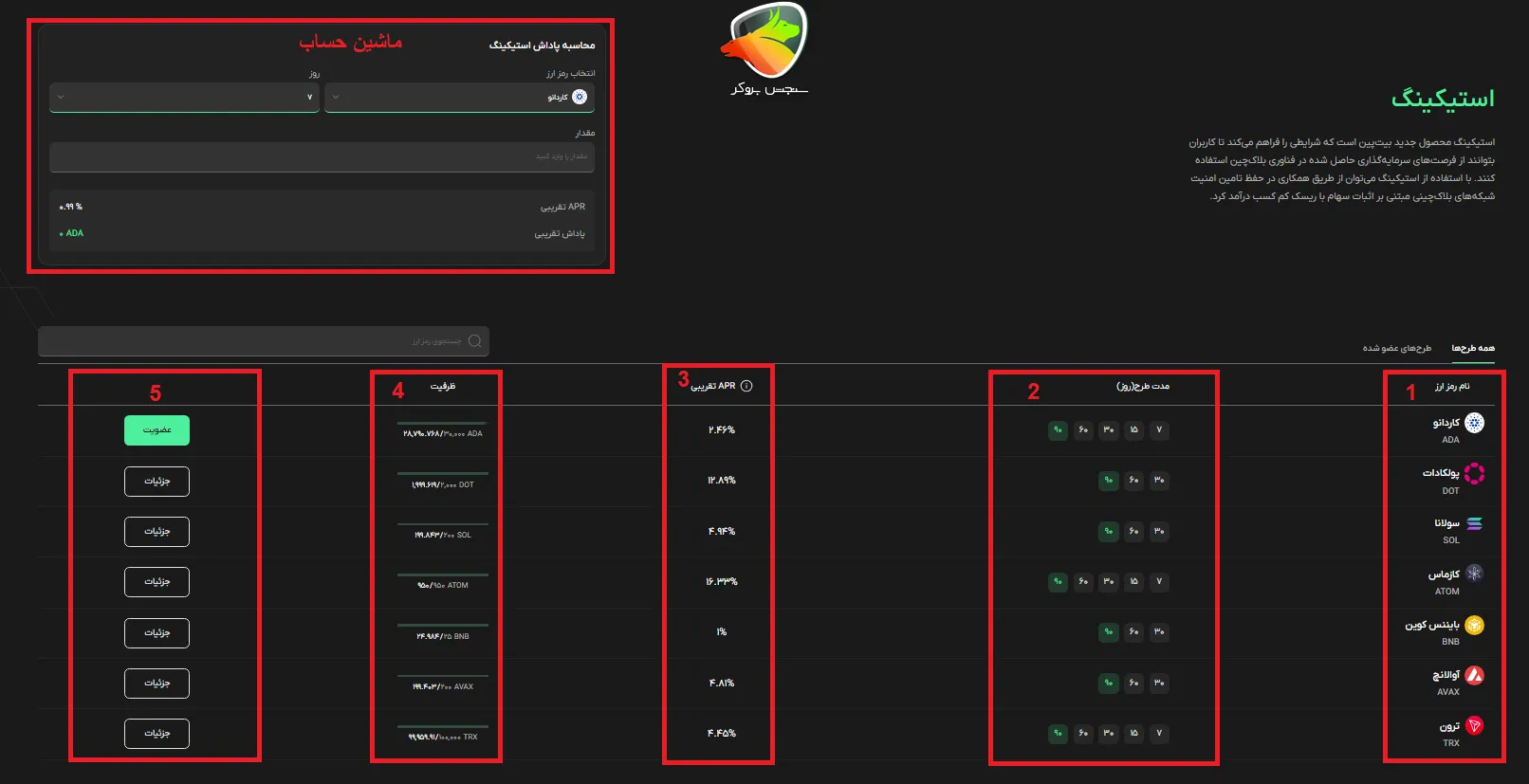Click the APR value in the ATOM row

coord(722,582)
